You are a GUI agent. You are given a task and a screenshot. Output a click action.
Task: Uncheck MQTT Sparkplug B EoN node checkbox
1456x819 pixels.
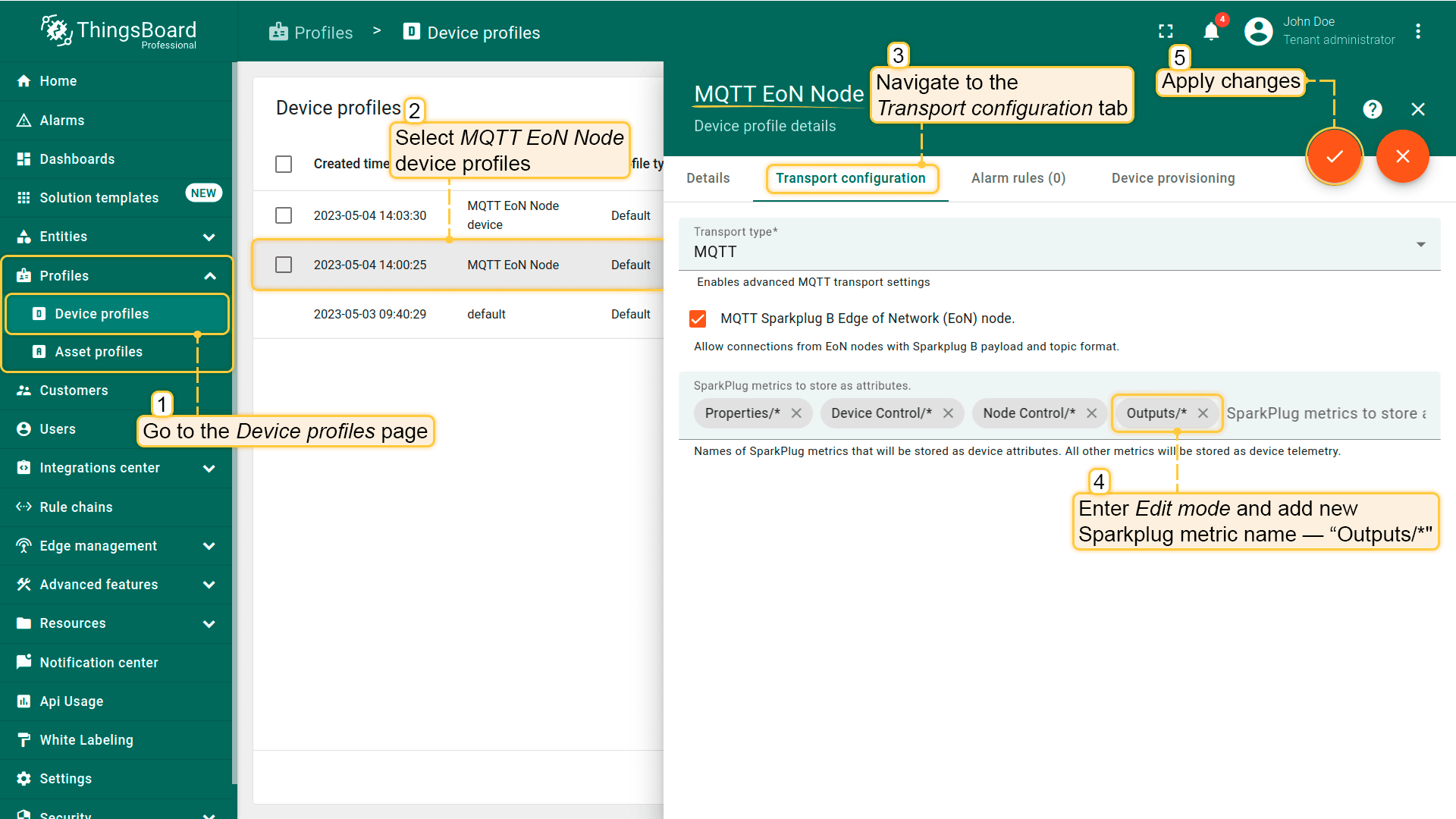click(698, 318)
